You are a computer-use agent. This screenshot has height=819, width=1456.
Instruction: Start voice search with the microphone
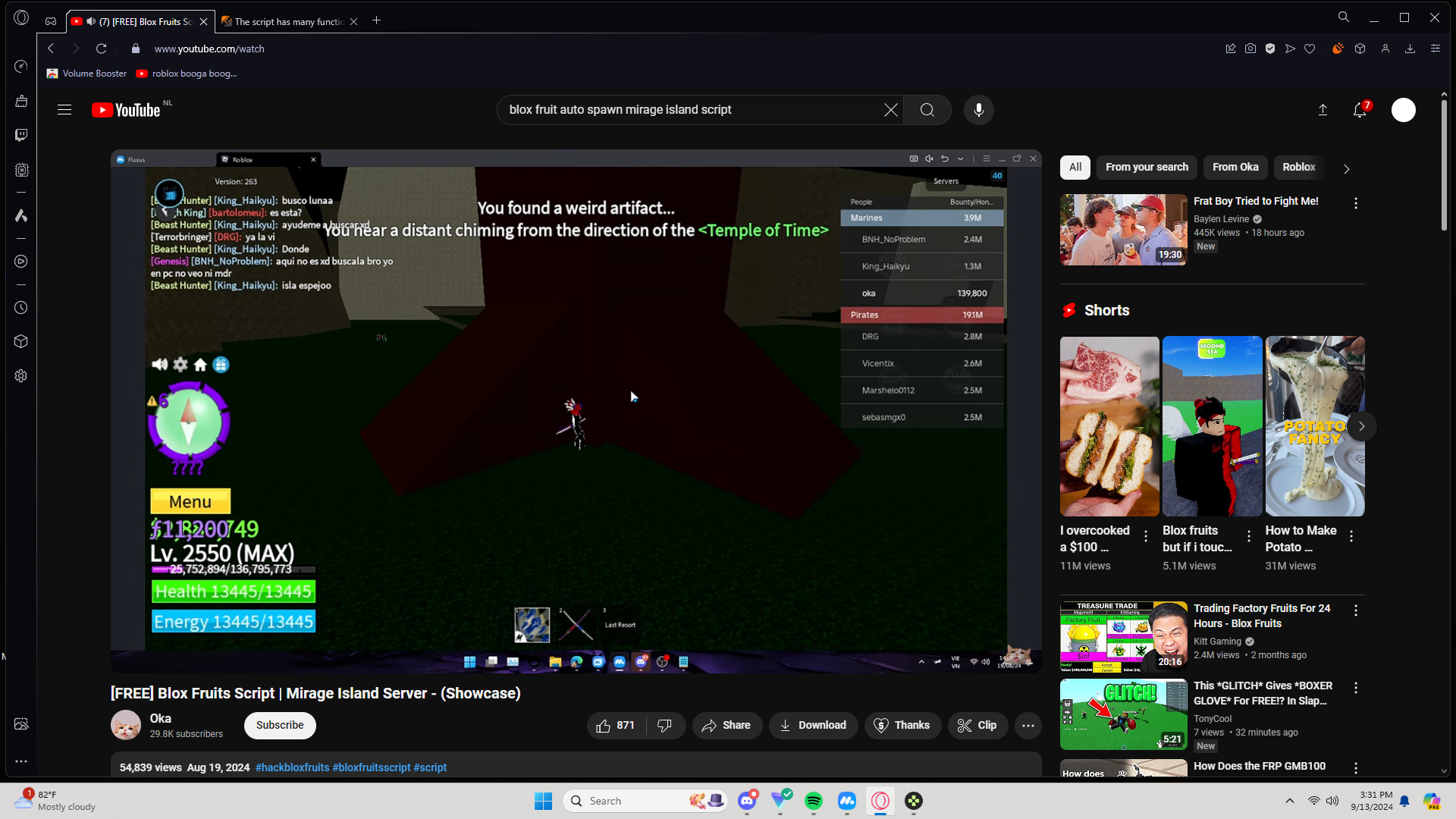pos(979,110)
